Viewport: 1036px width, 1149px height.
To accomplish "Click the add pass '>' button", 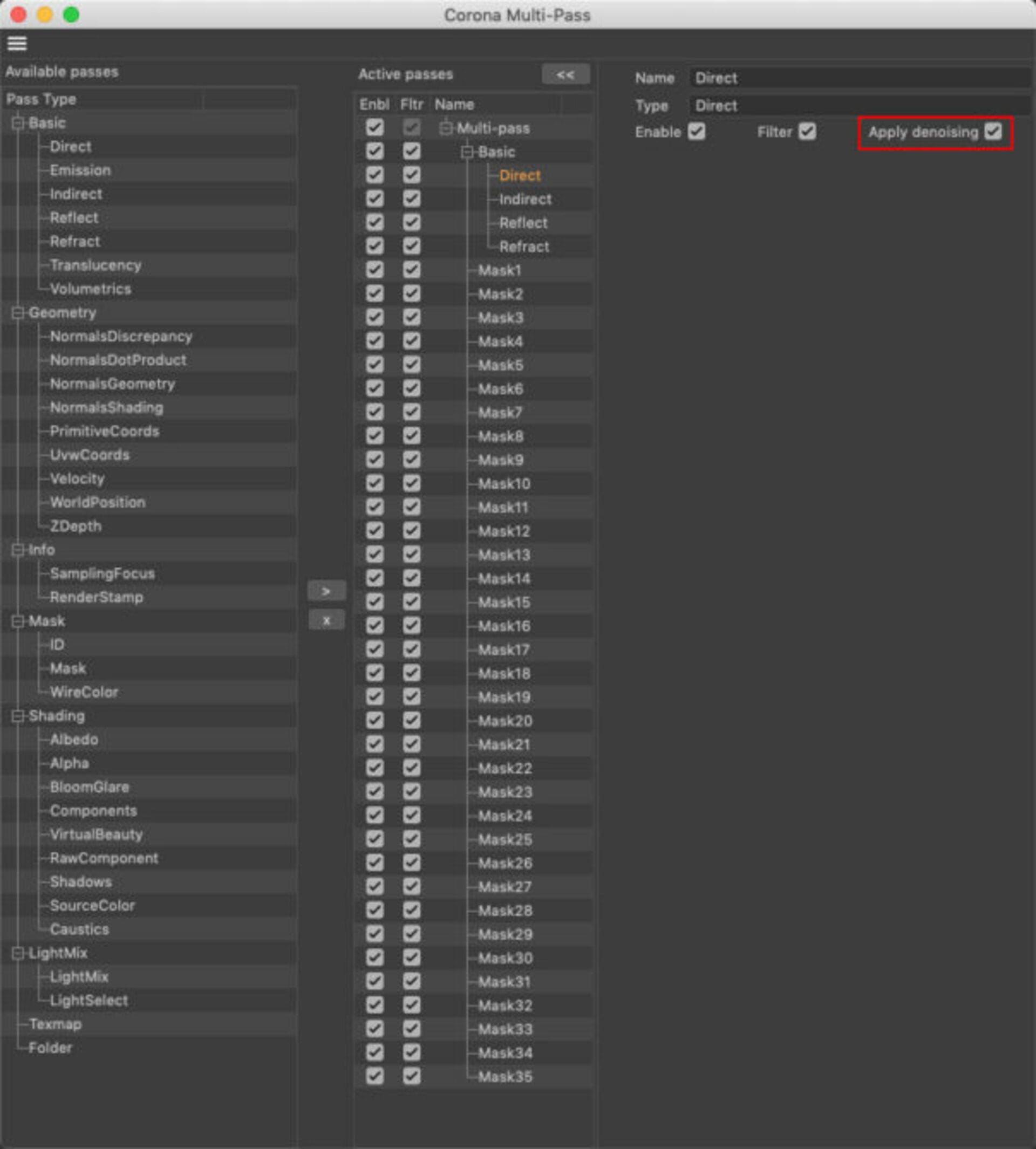I will click(x=326, y=591).
